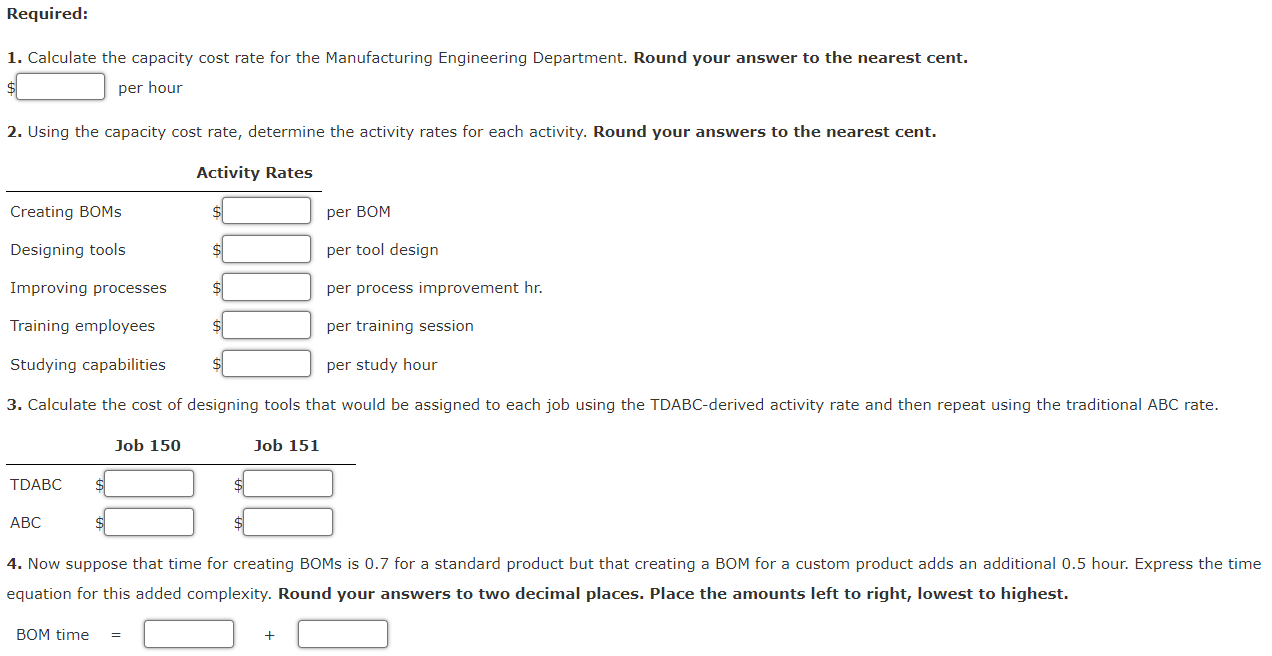Screen dimensions: 1272x656
Task: Select the Creating BOMs row label
Action: pos(65,211)
